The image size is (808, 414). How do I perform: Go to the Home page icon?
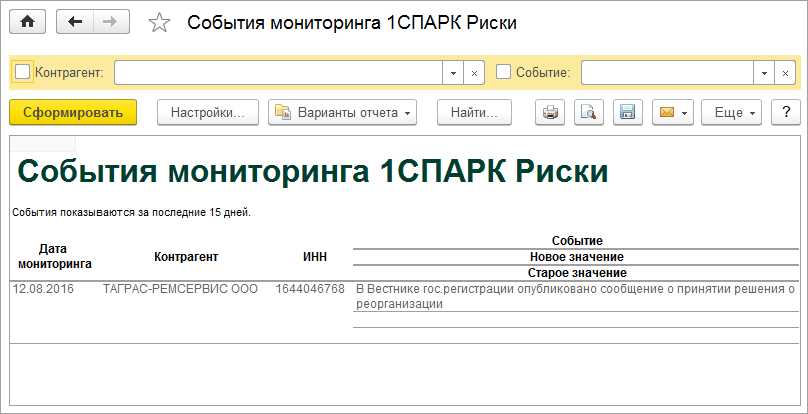[x=27, y=22]
